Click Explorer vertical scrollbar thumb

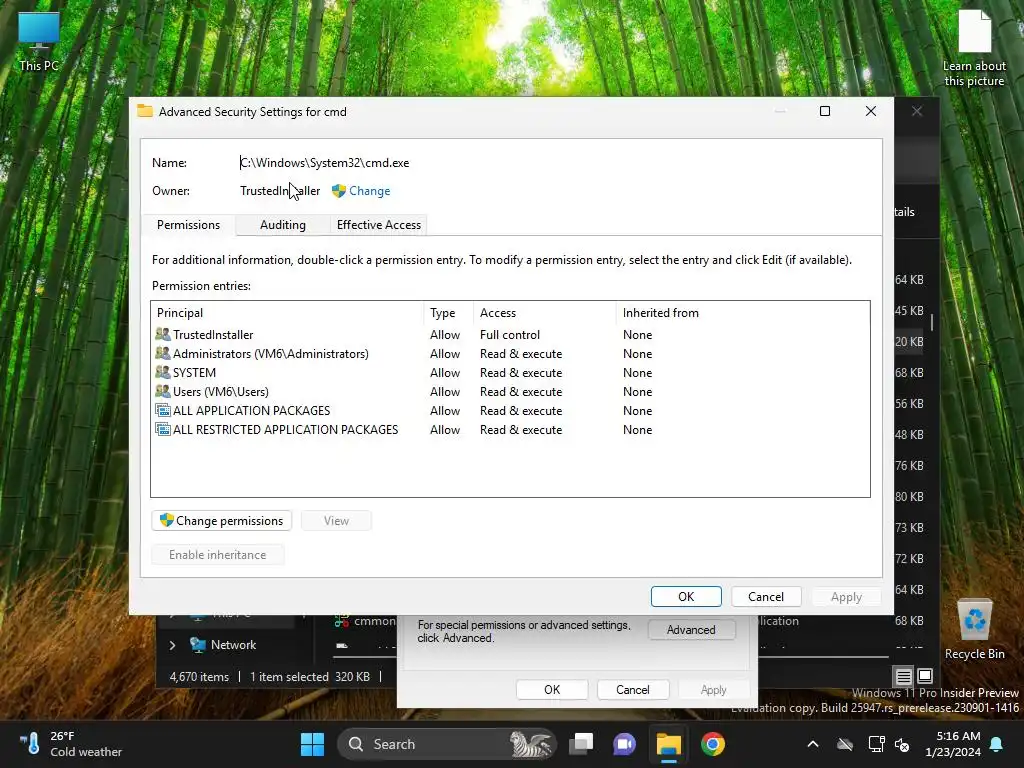(931, 322)
